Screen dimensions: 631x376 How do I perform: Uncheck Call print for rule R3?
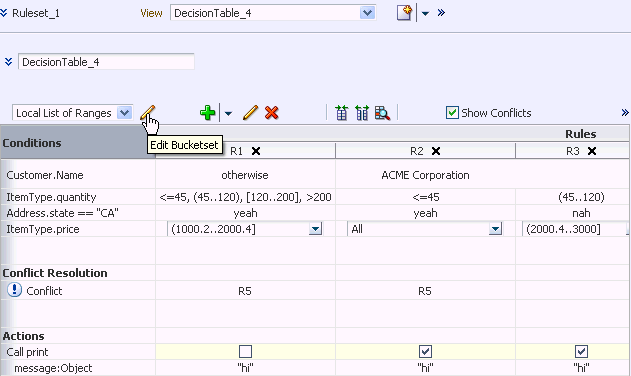(x=581, y=351)
